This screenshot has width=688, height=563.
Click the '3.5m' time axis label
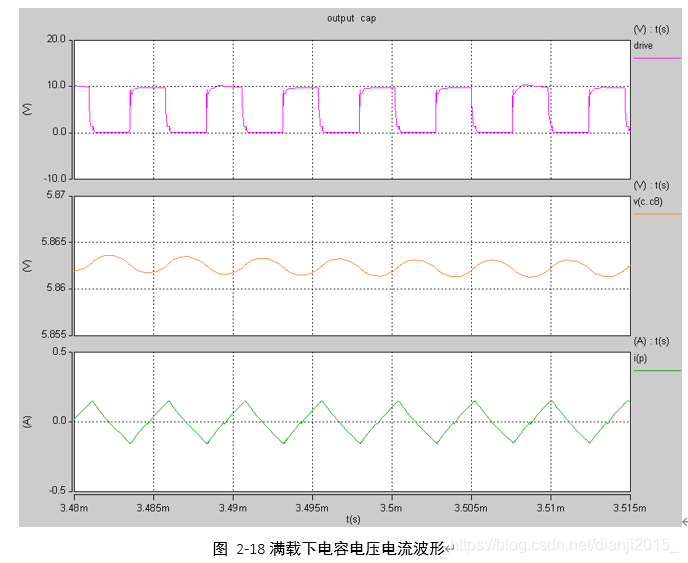click(x=391, y=508)
